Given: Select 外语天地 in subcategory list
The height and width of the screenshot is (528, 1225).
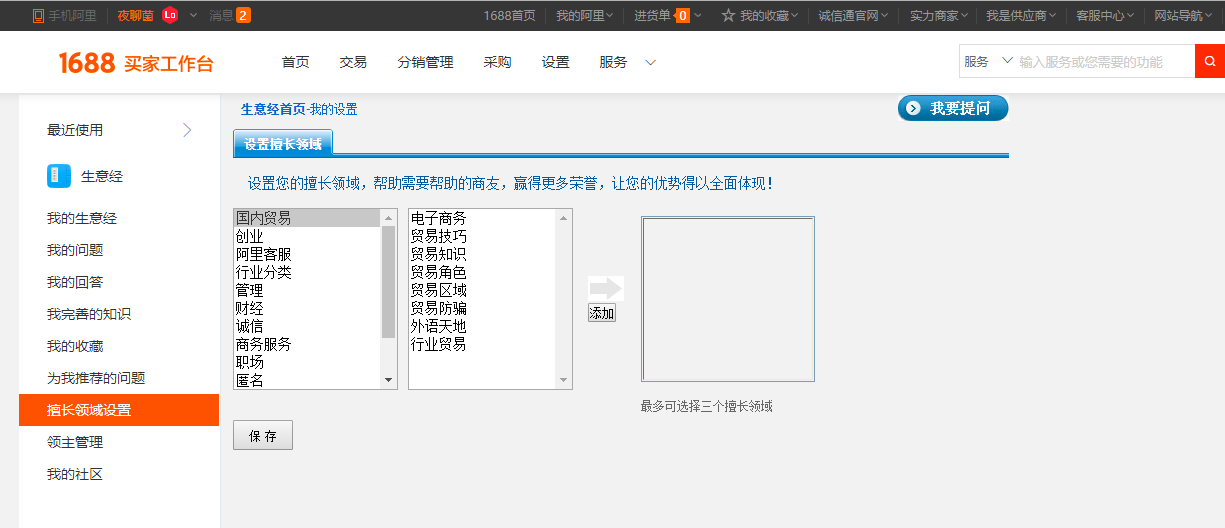Looking at the screenshot, I should 483,326.
